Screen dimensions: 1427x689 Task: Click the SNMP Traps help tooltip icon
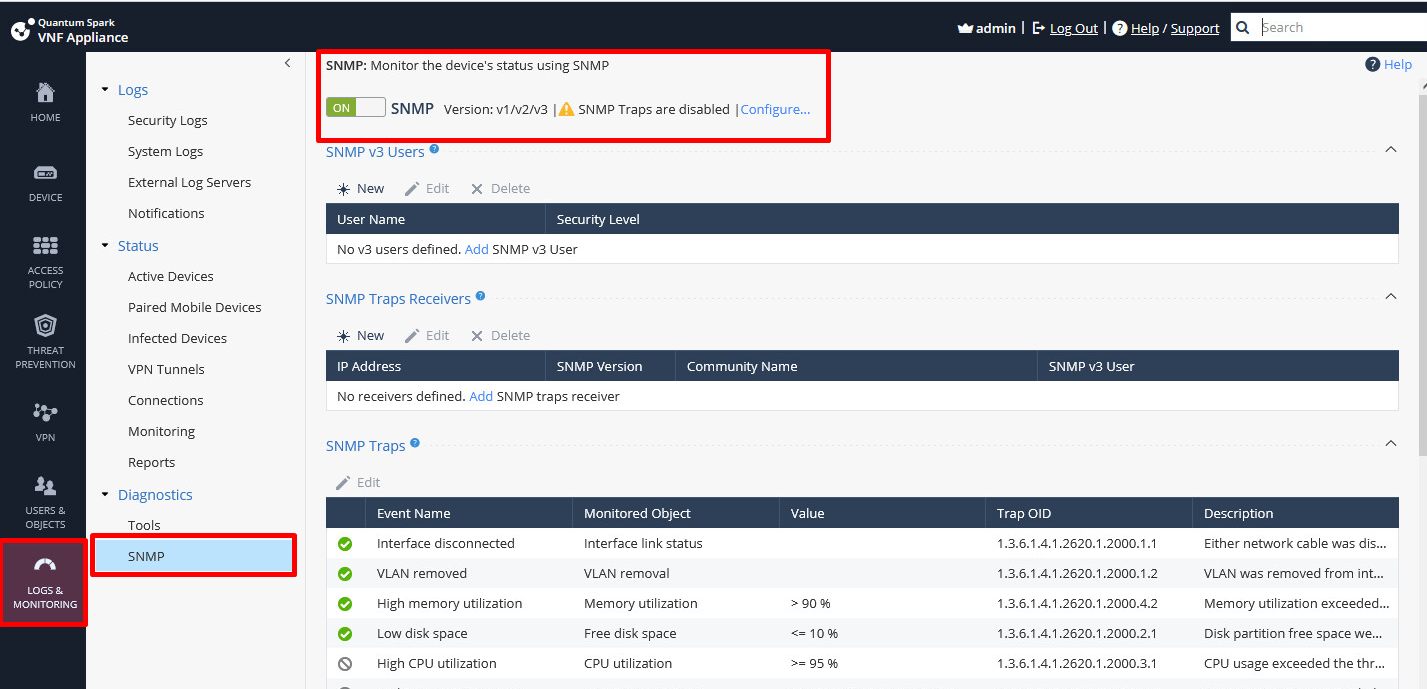click(x=415, y=443)
